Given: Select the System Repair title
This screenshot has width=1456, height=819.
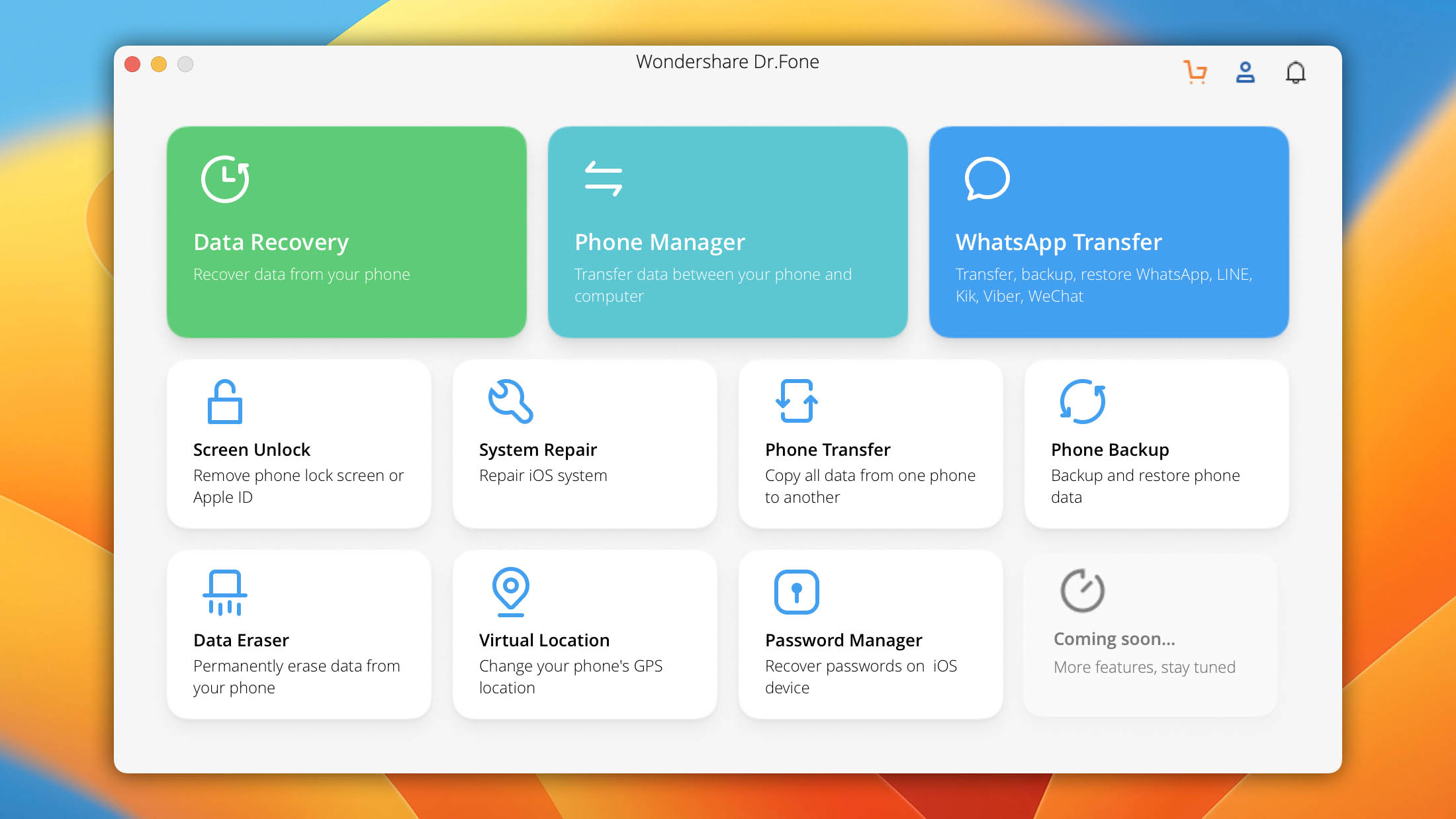Looking at the screenshot, I should 538,450.
